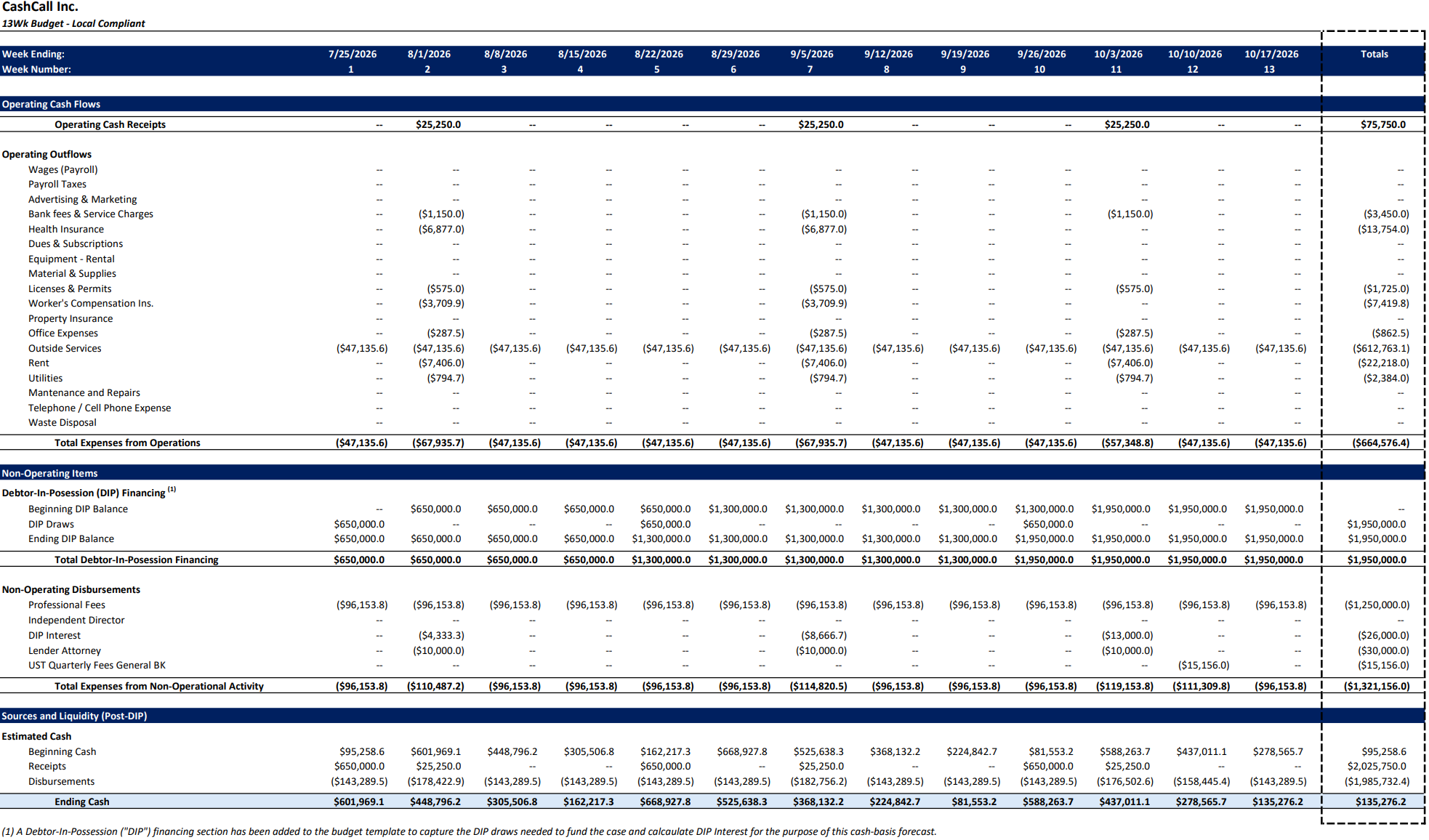This screenshot has width=1429, height=840.
Task: Select the Outside Services row label
Action: [65, 348]
